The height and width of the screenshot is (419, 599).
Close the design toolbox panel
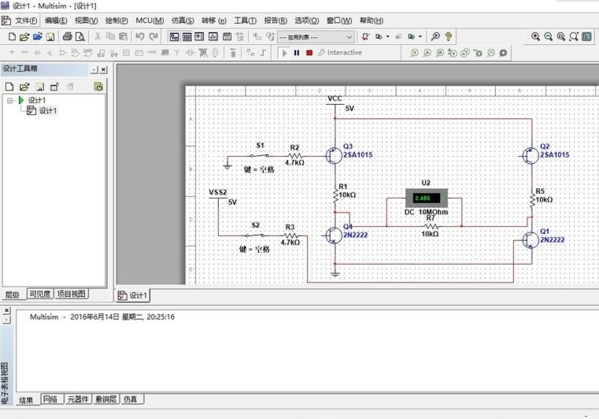coord(104,70)
